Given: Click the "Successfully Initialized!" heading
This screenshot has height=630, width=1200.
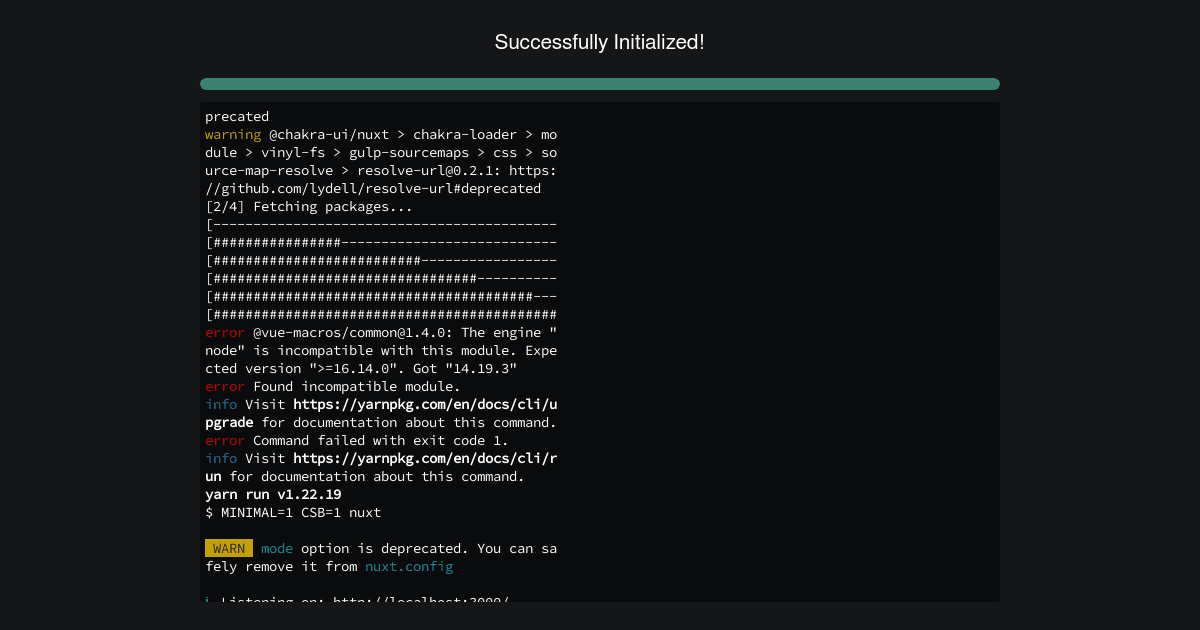Looking at the screenshot, I should (x=599, y=42).
